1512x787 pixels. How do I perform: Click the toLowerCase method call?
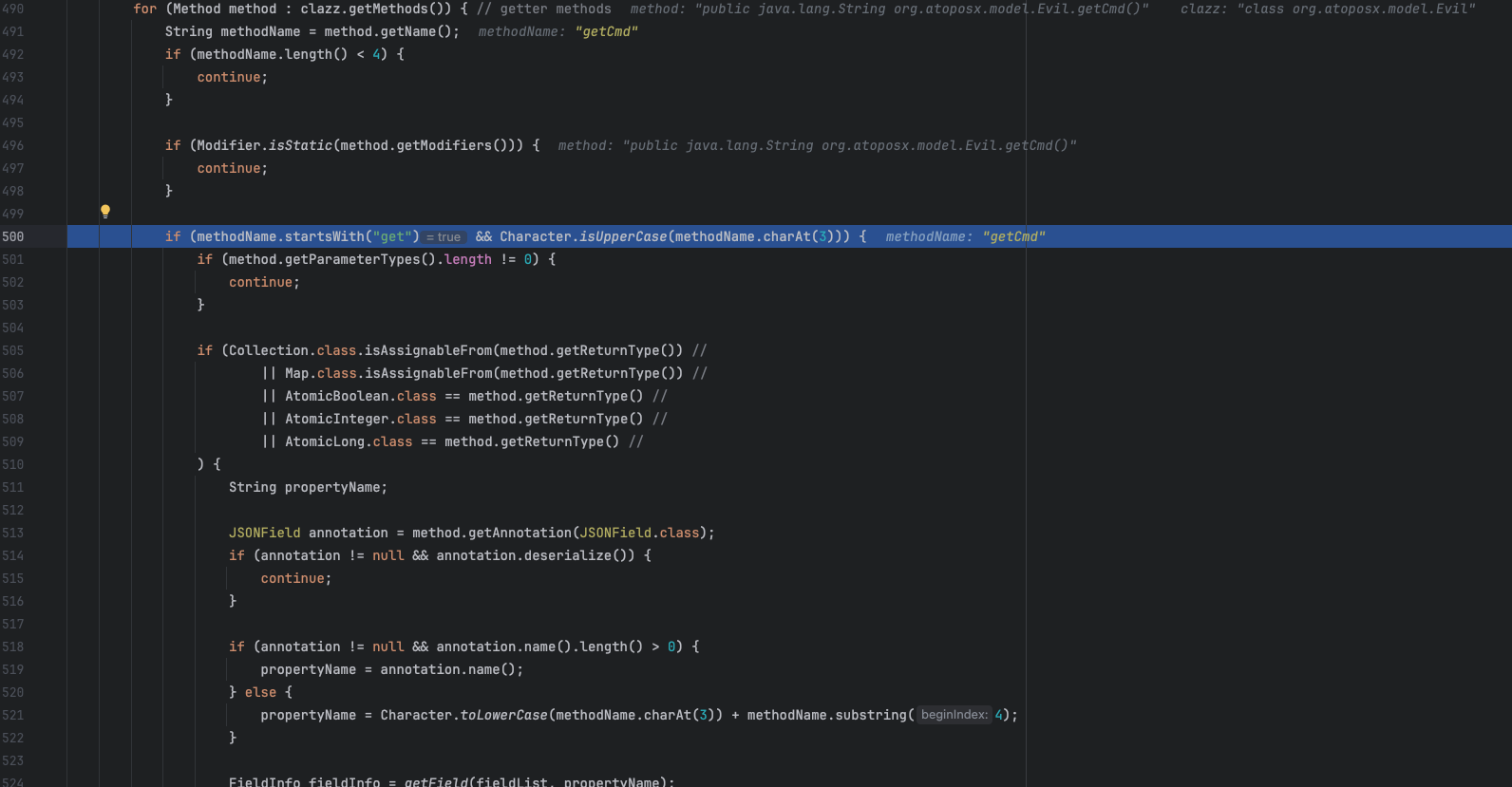click(x=503, y=715)
